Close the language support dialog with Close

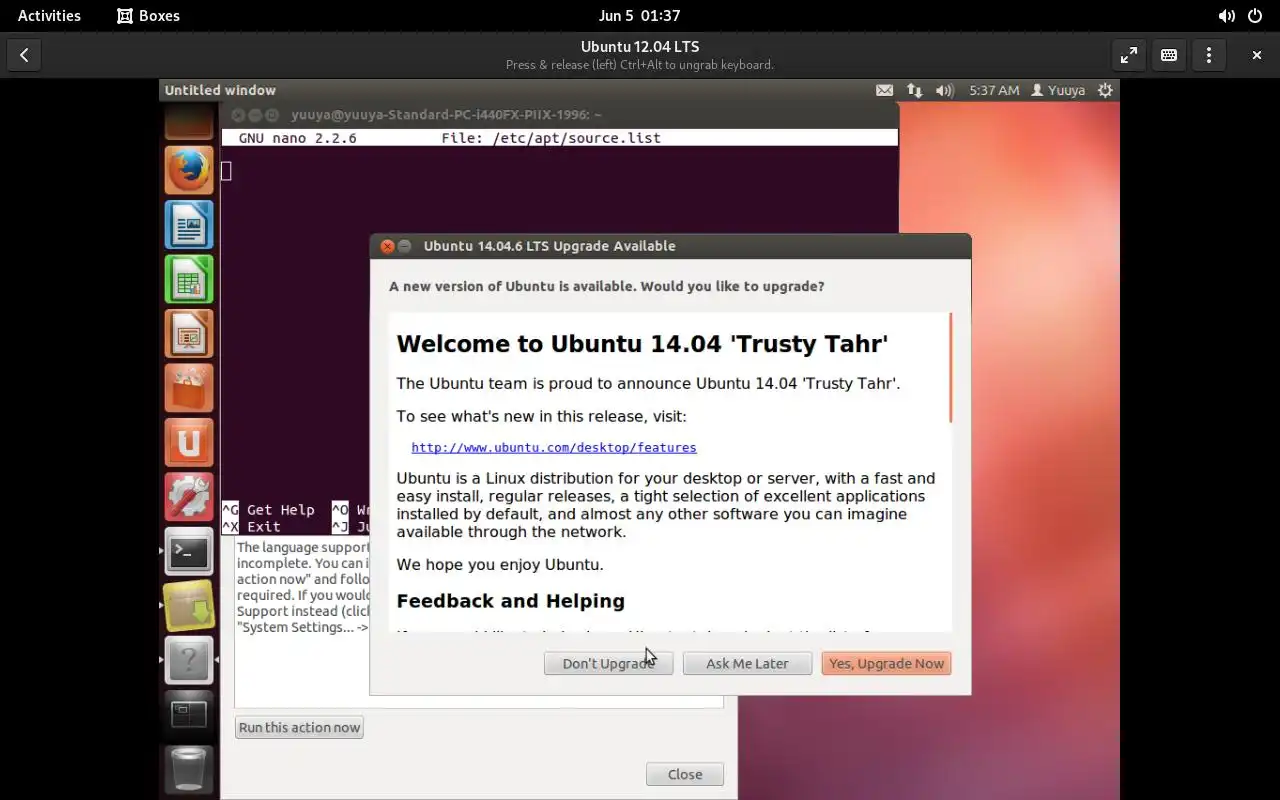click(x=685, y=774)
